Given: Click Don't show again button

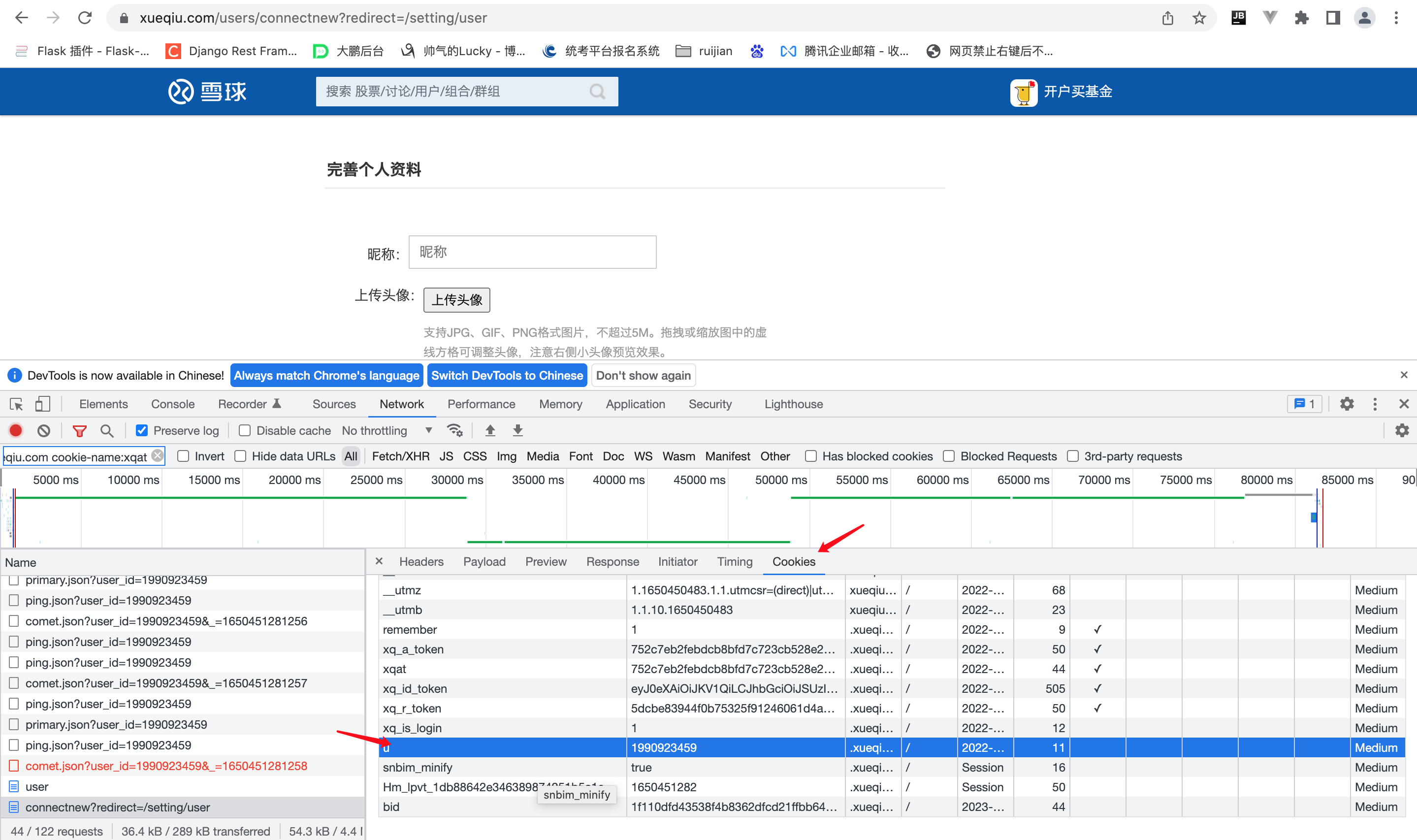Looking at the screenshot, I should (x=644, y=375).
